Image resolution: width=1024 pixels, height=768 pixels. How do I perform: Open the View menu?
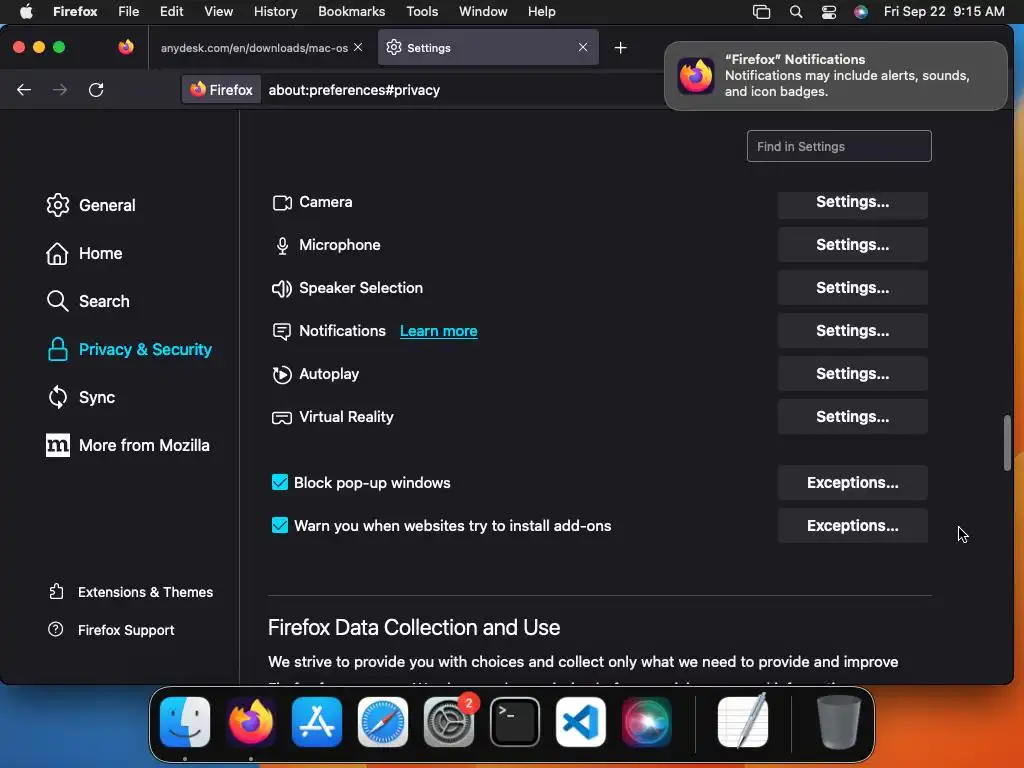218,12
